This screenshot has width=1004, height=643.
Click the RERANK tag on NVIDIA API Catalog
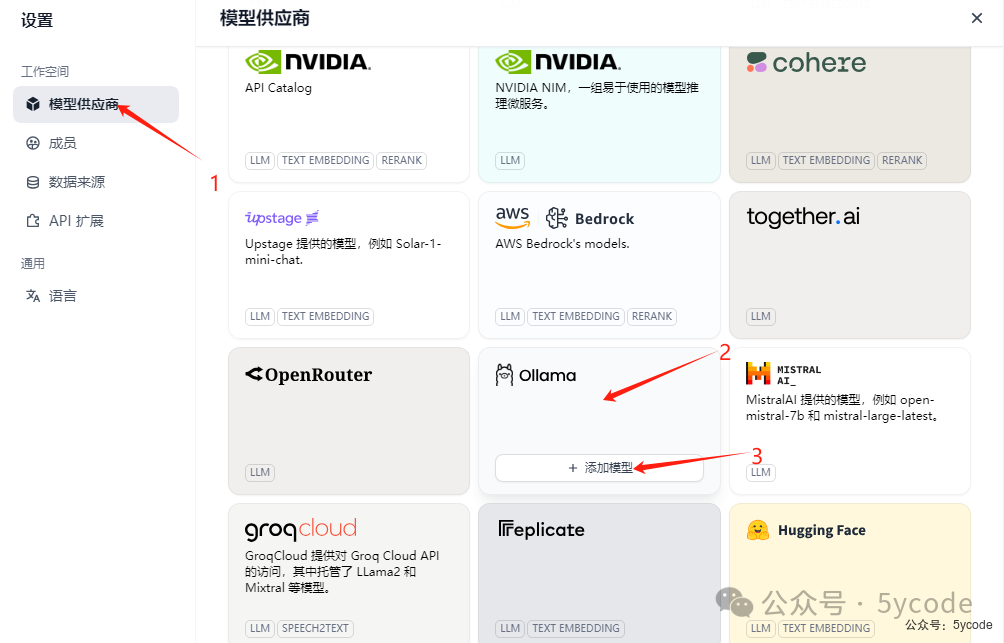coord(401,160)
